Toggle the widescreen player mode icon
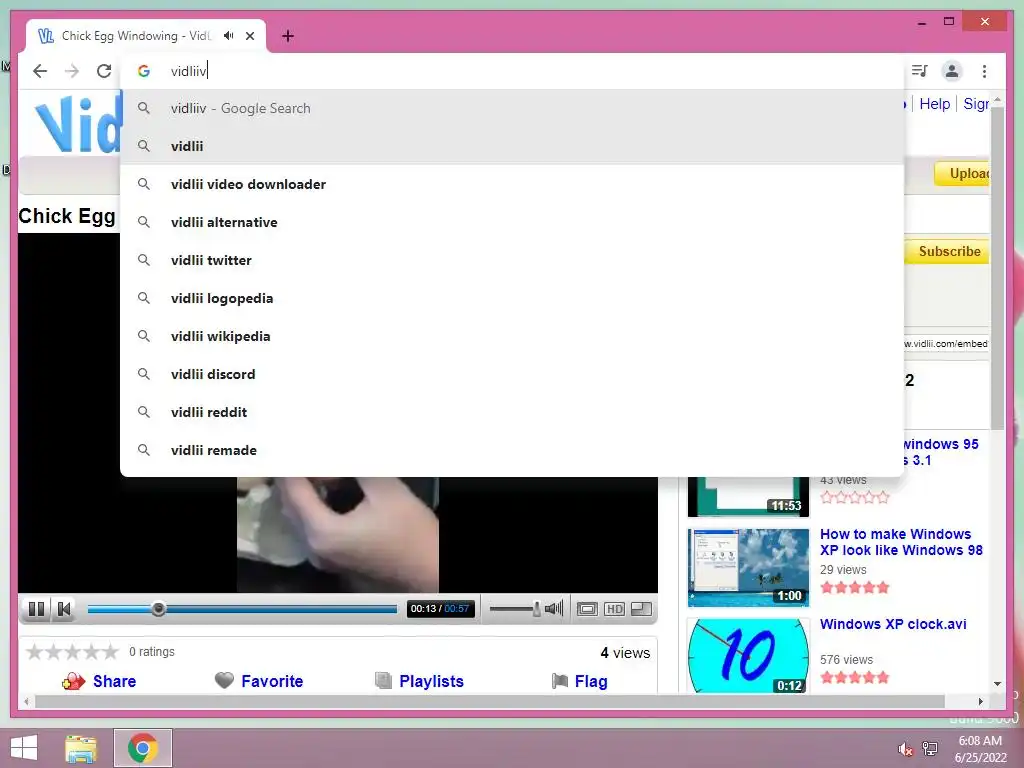Screen dimensions: 1024x768 click(x=587, y=609)
